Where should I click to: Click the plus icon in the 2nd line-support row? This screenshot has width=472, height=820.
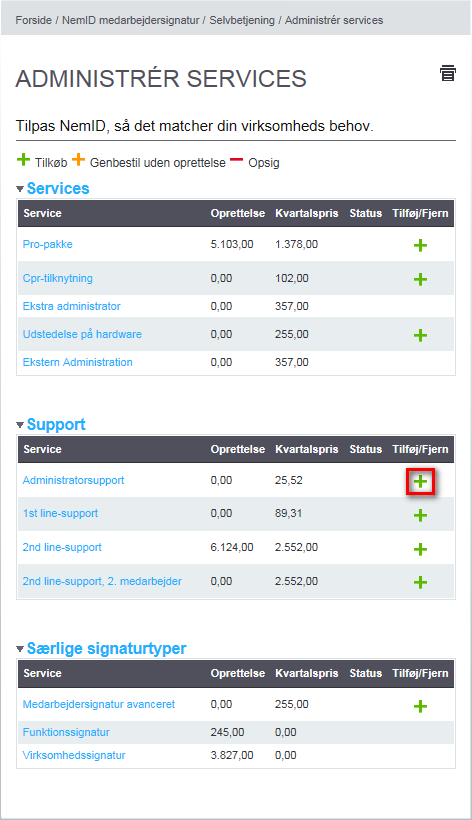click(x=420, y=549)
